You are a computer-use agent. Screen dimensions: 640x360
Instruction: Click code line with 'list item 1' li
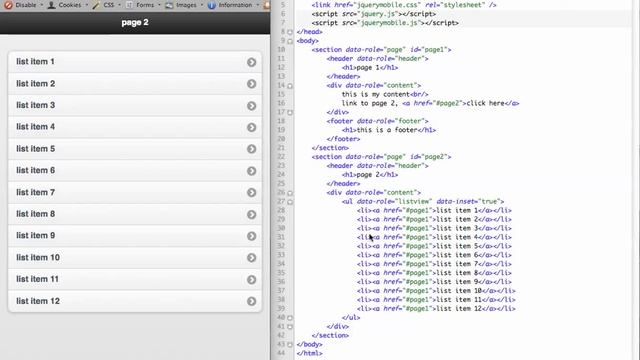point(434,211)
